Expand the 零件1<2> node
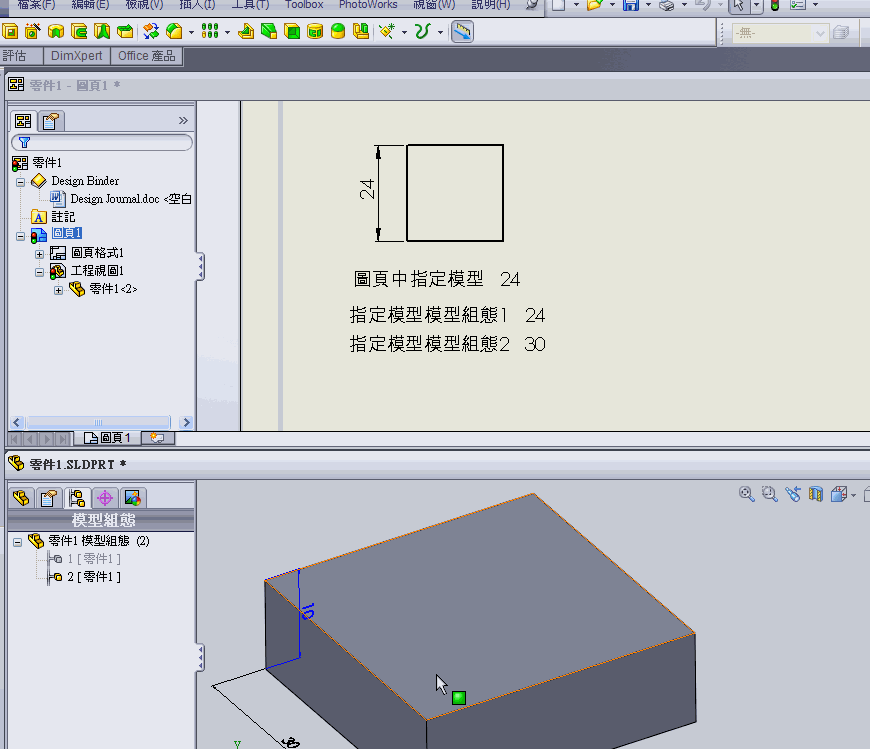870x749 pixels. (58, 290)
